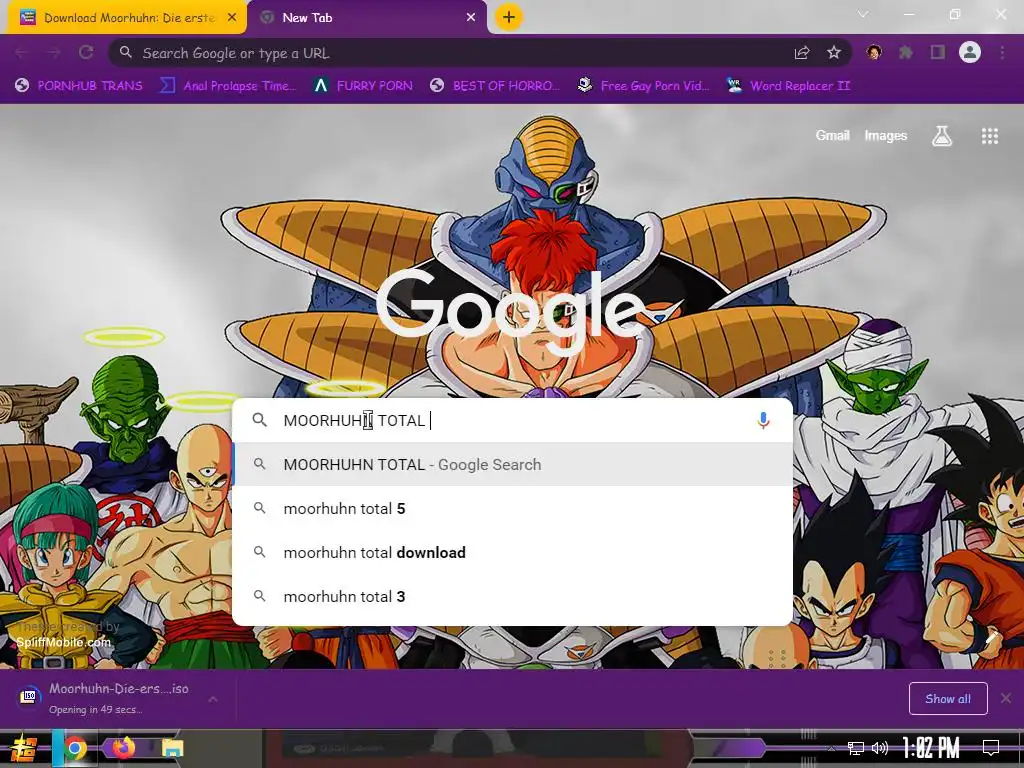Close the downloads bar
1024x768 pixels.
click(x=1006, y=698)
